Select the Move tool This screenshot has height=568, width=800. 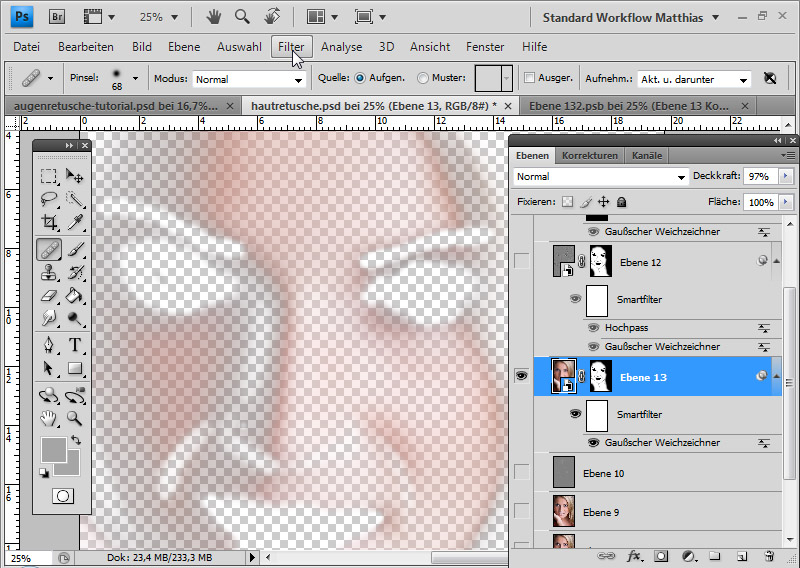(x=74, y=176)
